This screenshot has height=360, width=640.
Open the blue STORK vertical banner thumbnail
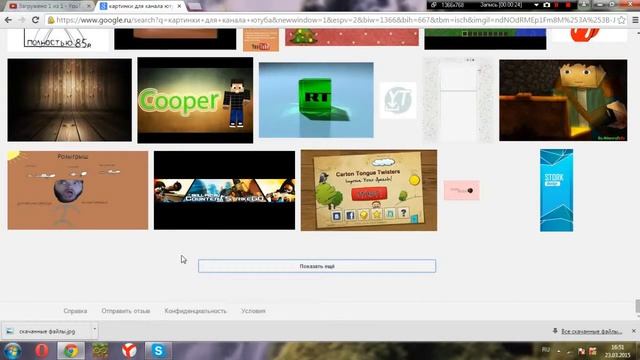[x=557, y=190]
